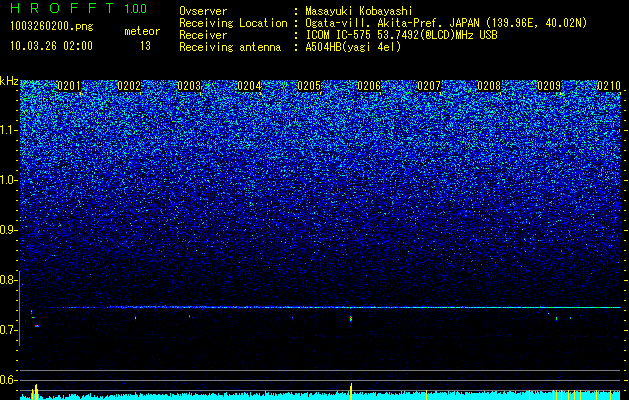Click the 0204 time marker
This screenshot has width=629, height=400.
click(249, 86)
